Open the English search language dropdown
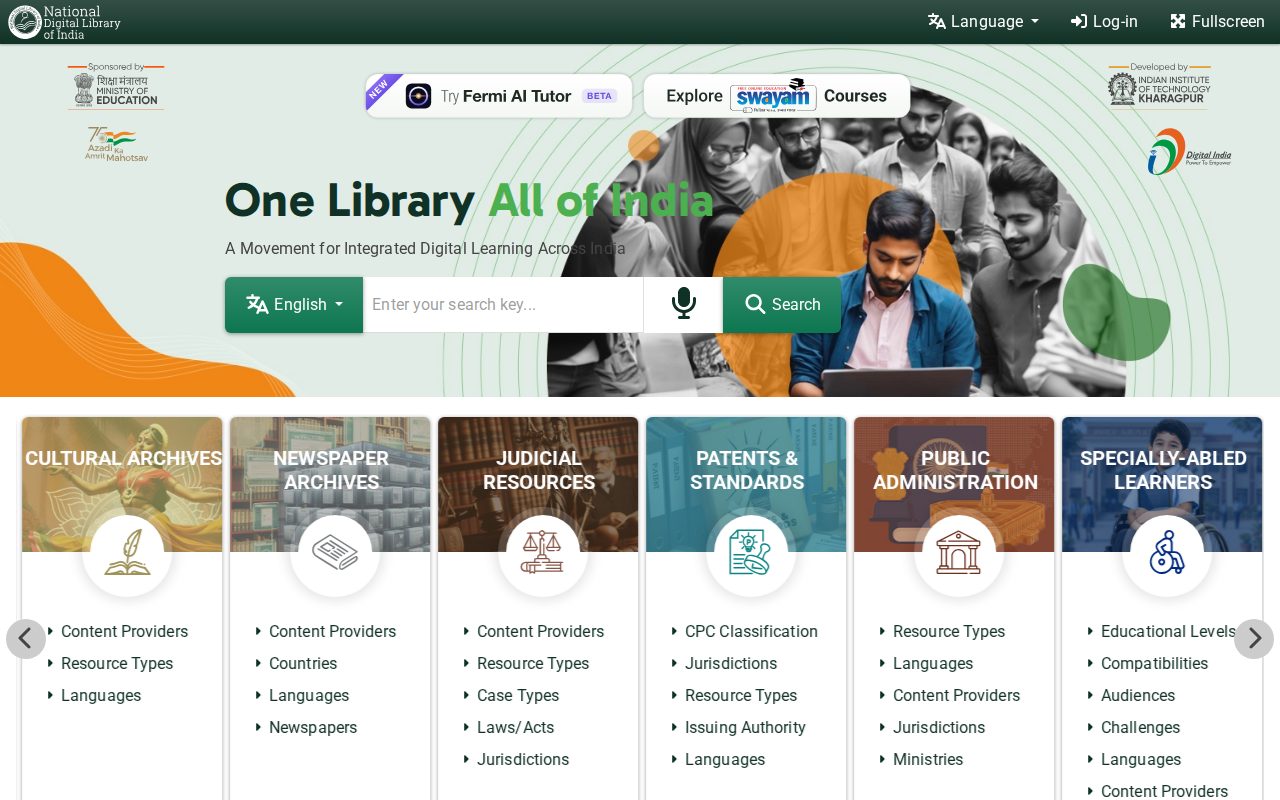This screenshot has height=800, width=1280. [294, 305]
